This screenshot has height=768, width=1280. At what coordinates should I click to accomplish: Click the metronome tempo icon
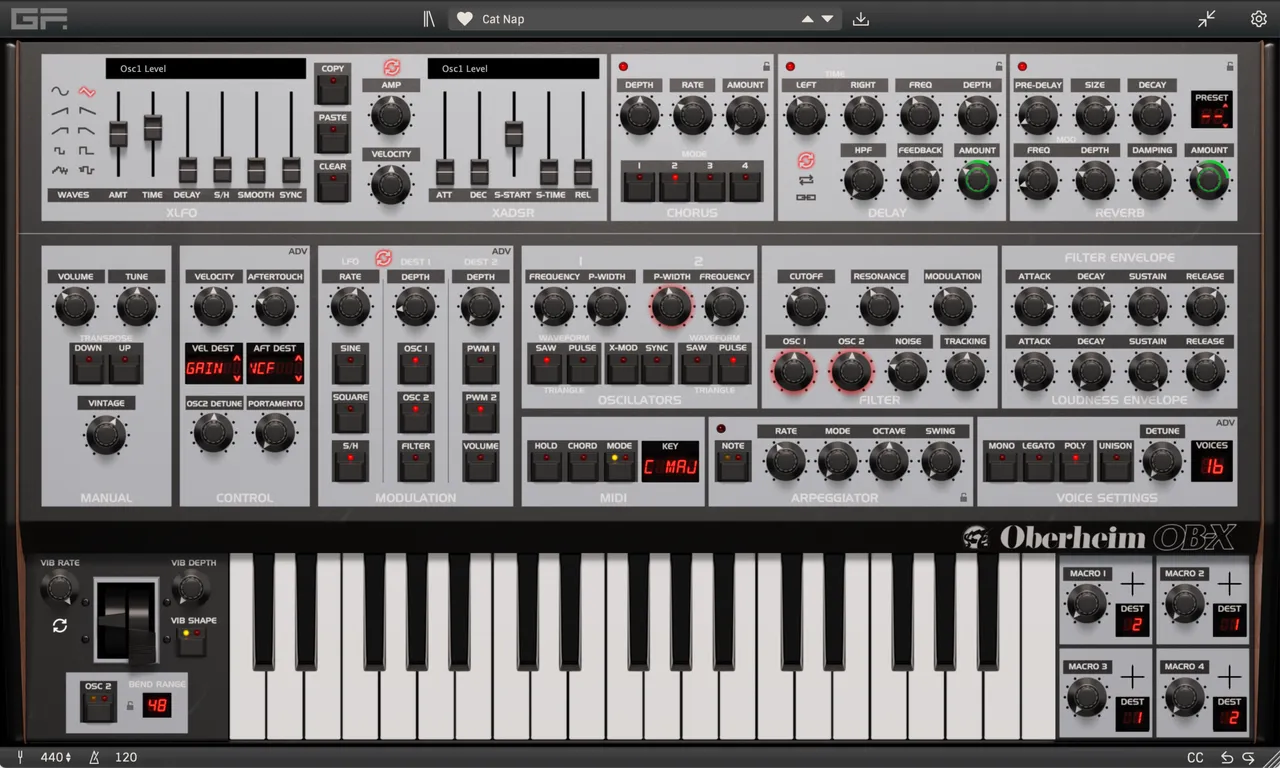95,757
